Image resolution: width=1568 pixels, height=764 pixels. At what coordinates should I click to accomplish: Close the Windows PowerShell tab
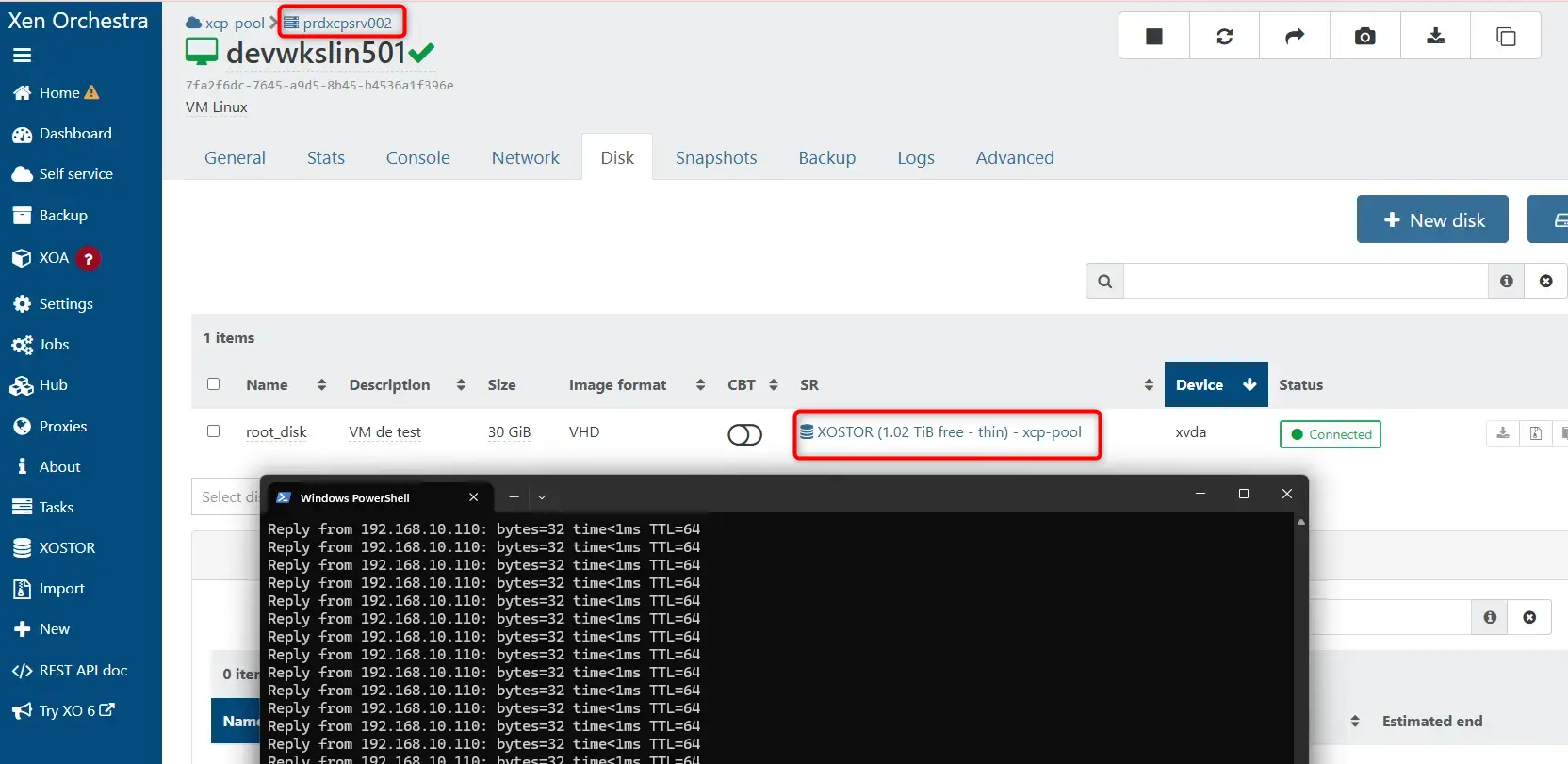point(474,497)
